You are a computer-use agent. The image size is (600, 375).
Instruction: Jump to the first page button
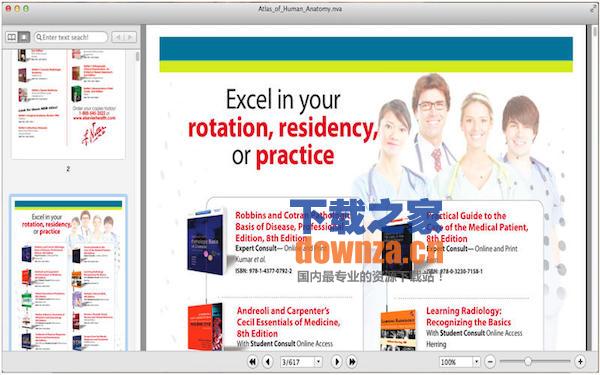click(253, 362)
